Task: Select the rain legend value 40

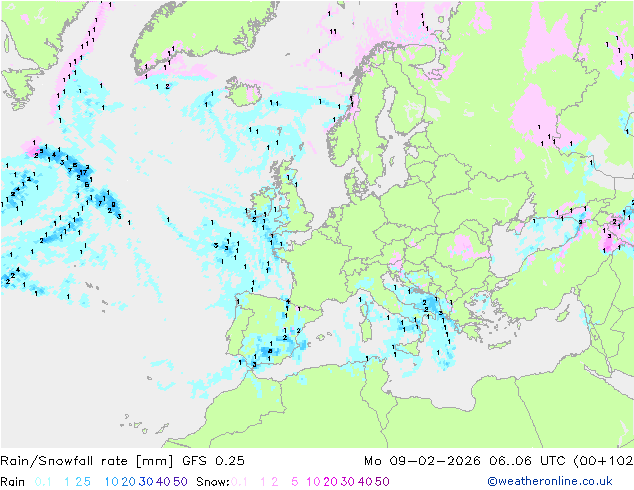Action: click(163, 482)
